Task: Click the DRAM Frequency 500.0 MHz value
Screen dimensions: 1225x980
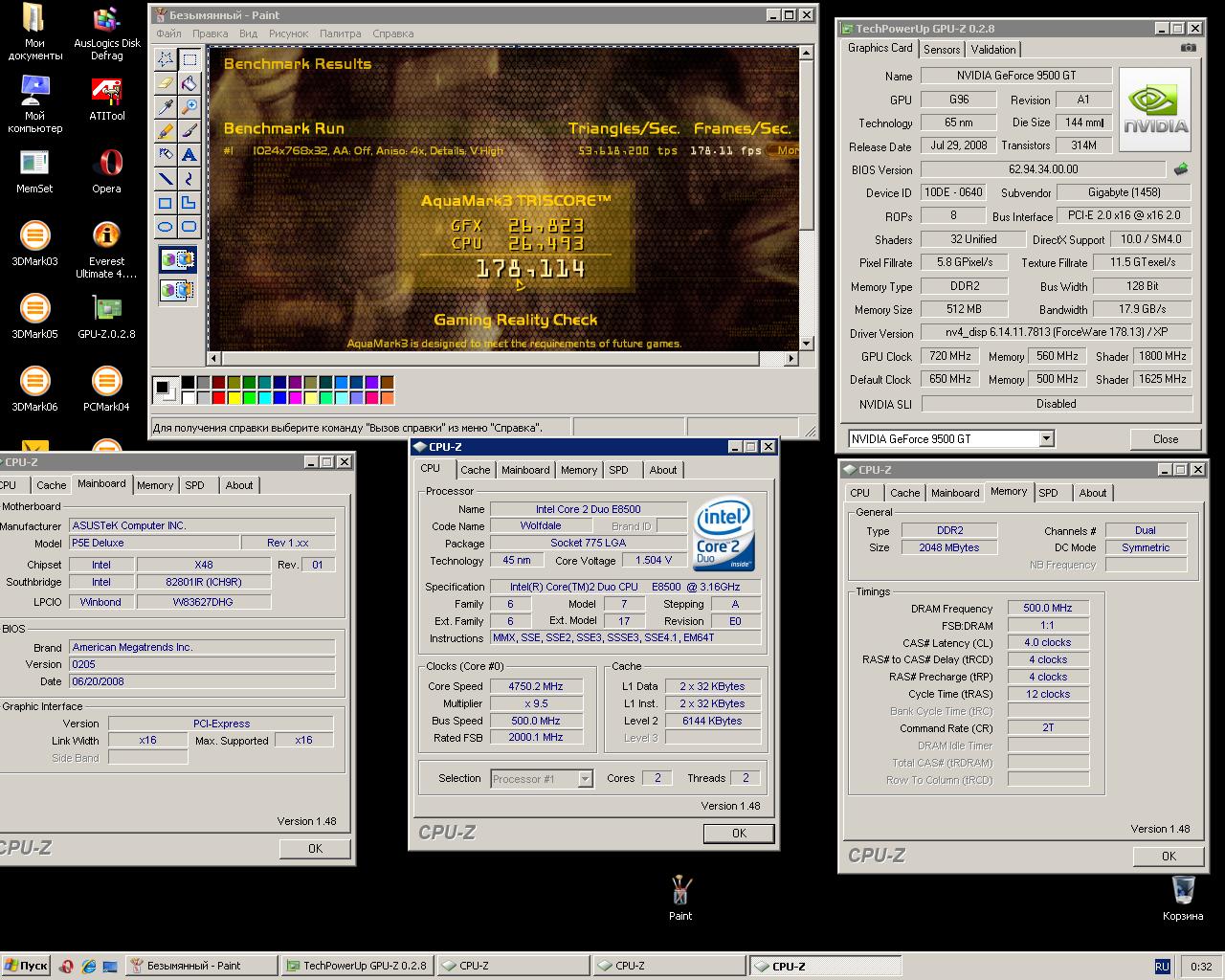Action: [x=1048, y=608]
